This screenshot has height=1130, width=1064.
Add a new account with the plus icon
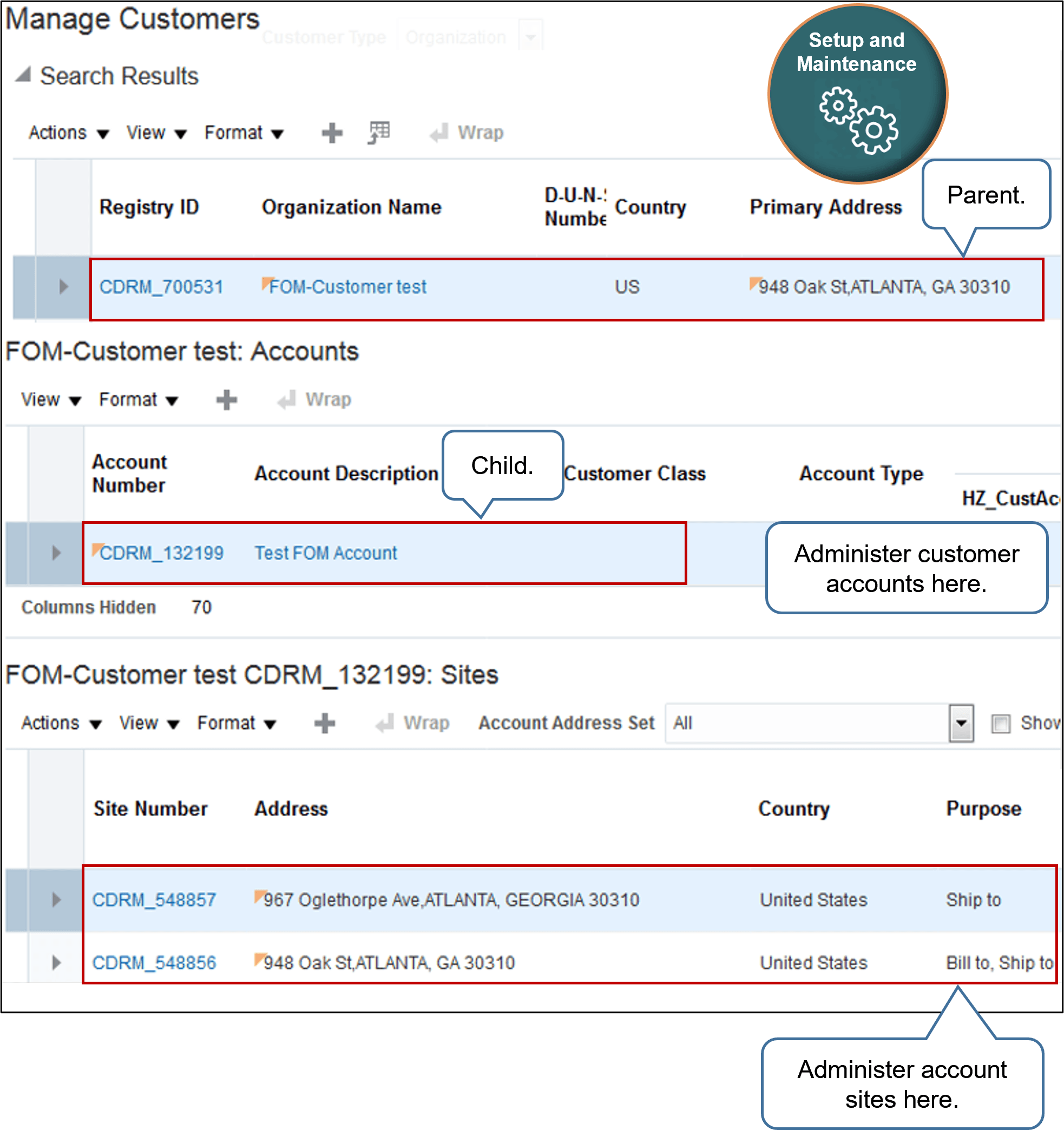(226, 399)
